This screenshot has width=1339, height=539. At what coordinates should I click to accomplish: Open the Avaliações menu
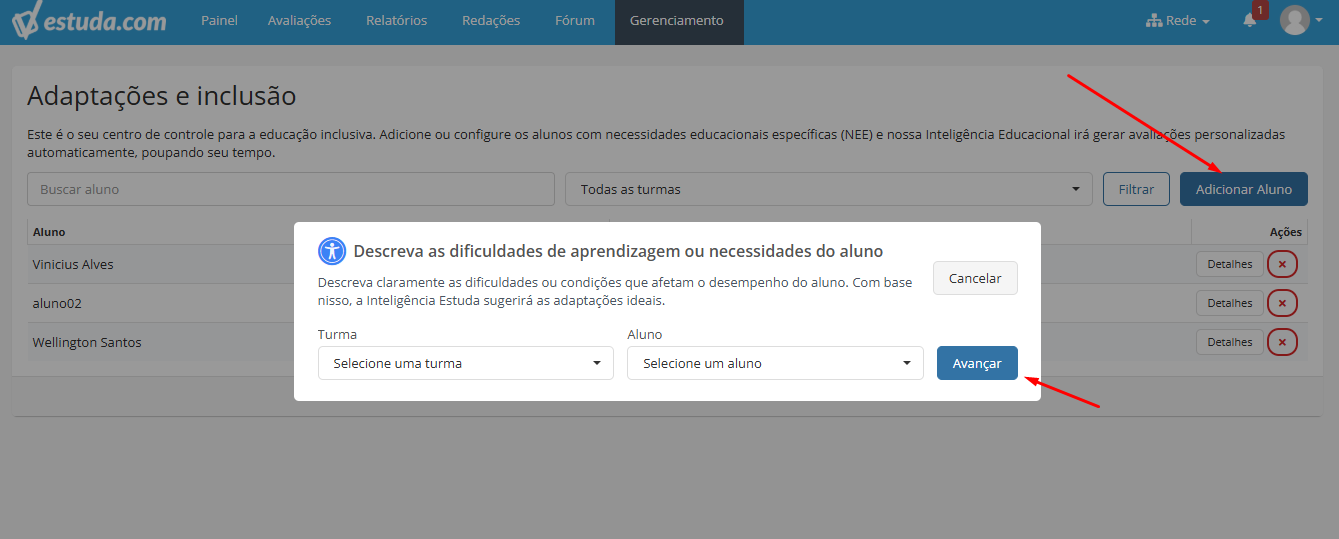click(299, 21)
